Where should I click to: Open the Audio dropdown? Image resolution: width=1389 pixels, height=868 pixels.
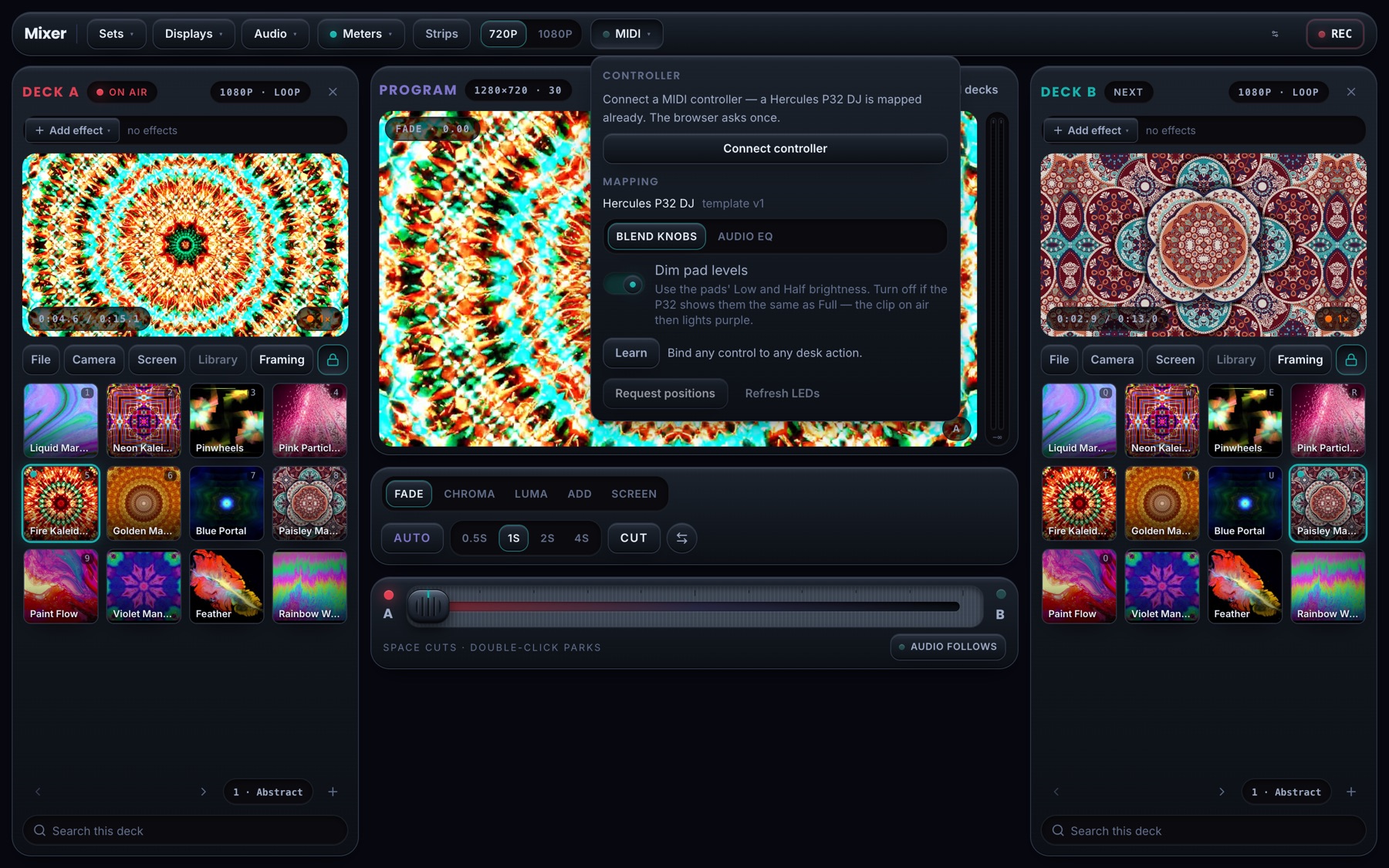[x=275, y=34]
